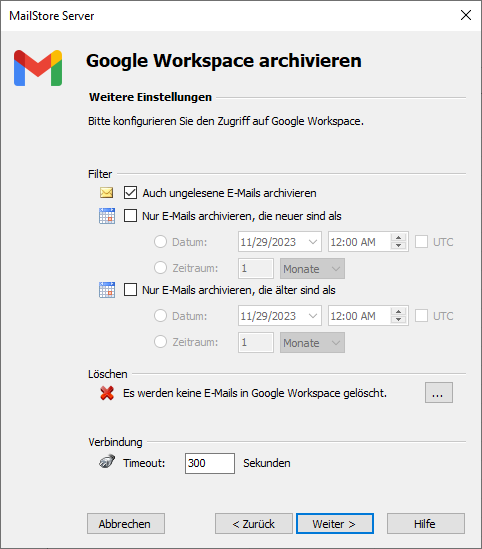The image size is (482, 549).
Task: Click the Gmail logo icon
Action: point(38,68)
